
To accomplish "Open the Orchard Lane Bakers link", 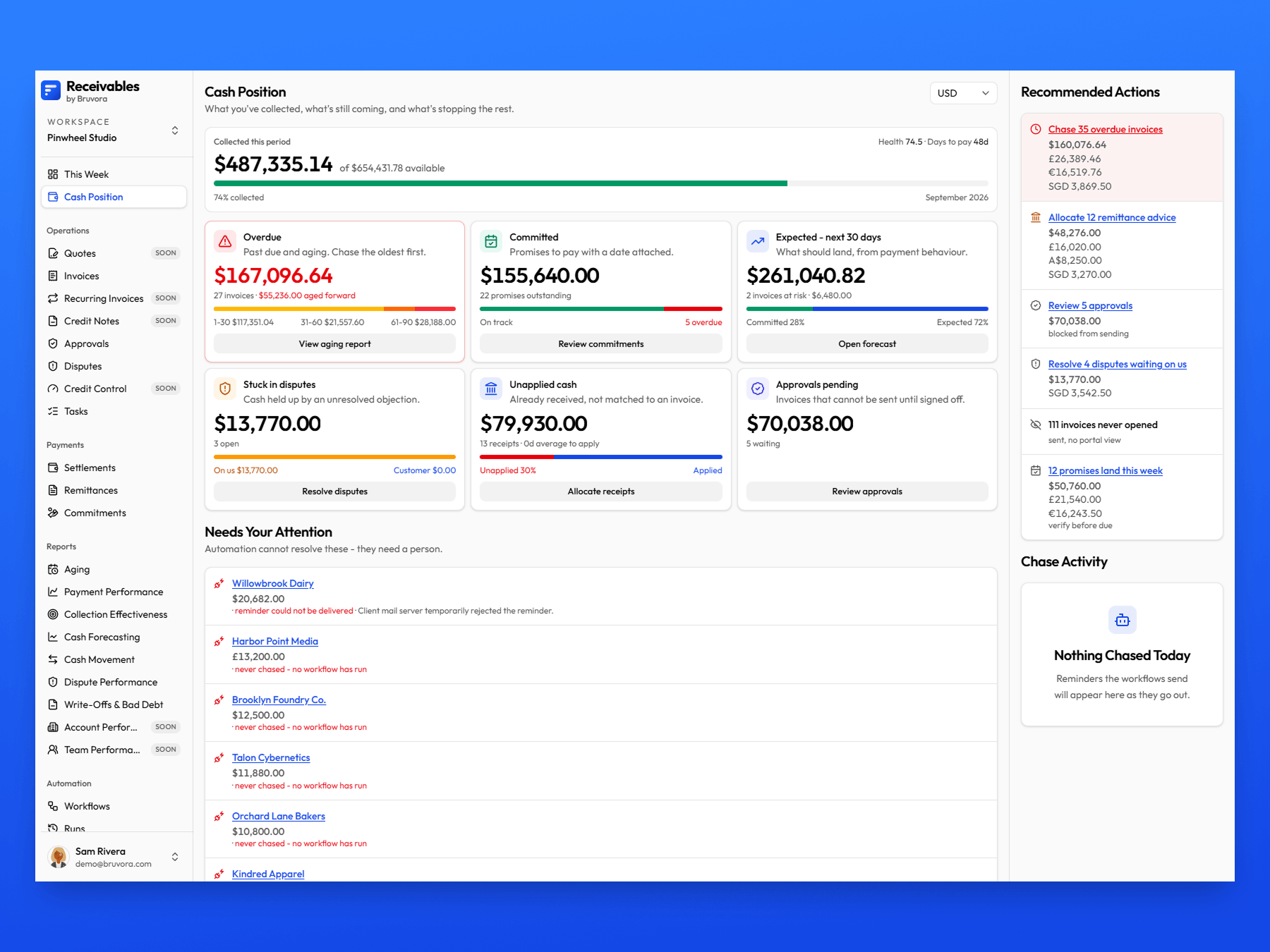I will 279,816.
